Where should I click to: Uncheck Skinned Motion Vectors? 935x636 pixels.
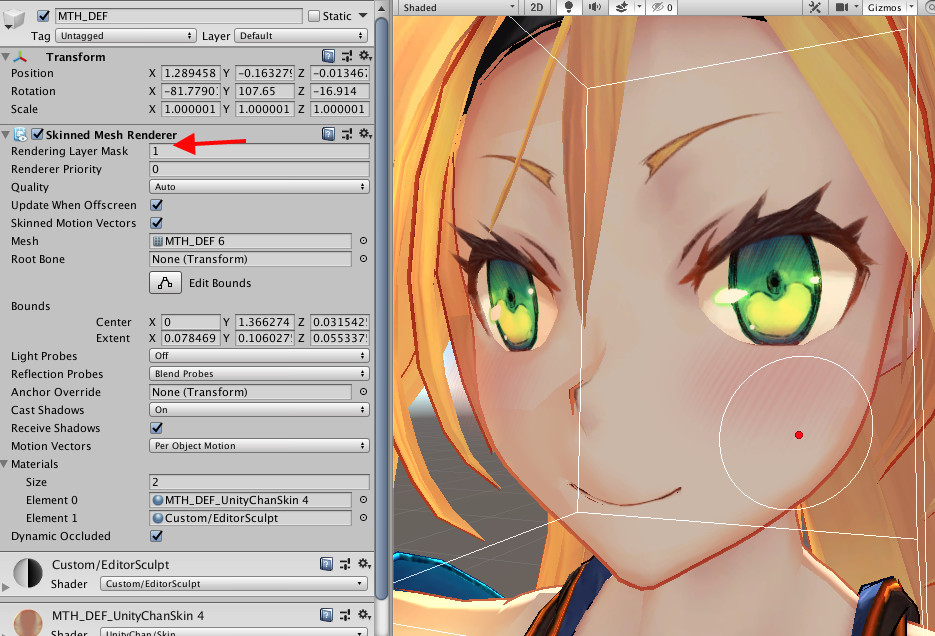pyautogui.click(x=156, y=223)
